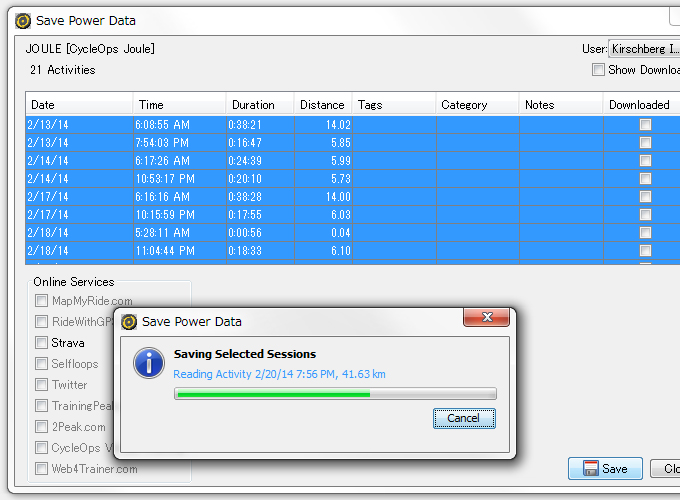Select the Web4Trainer.com checkbox
Screen dimensions: 680x500
click(x=42, y=469)
